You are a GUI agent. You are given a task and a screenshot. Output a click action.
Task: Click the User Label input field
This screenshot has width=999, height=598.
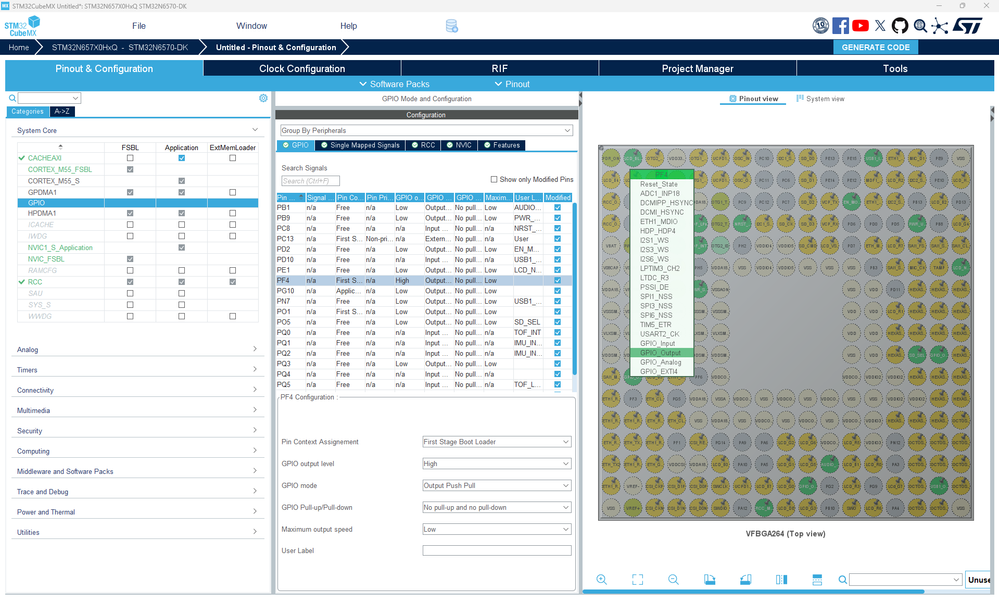coord(496,551)
